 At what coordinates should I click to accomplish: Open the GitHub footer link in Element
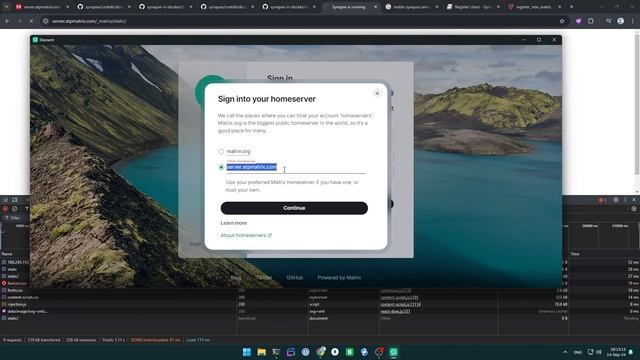tap(294, 278)
